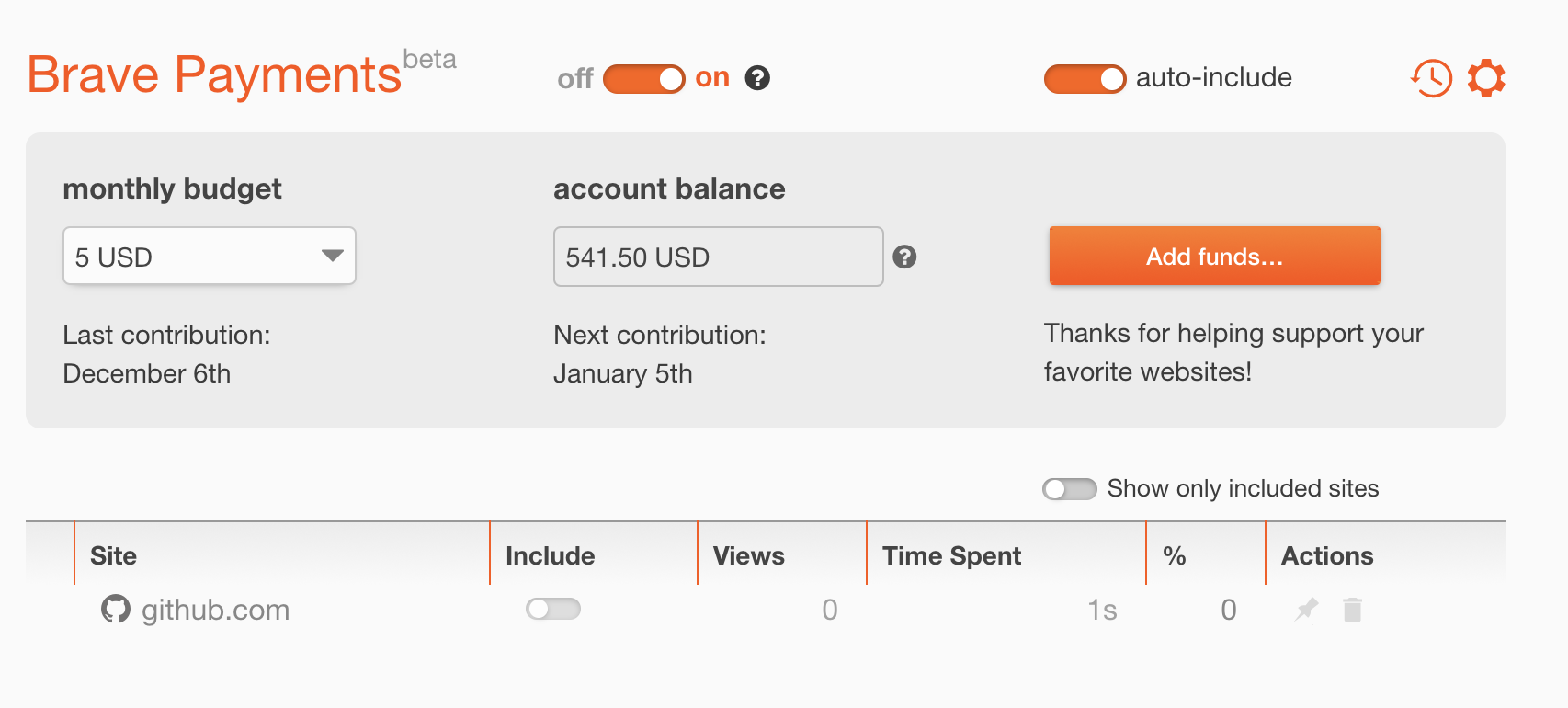Image resolution: width=1568 pixels, height=708 pixels.
Task: Open the github.com site link
Action: (x=215, y=610)
